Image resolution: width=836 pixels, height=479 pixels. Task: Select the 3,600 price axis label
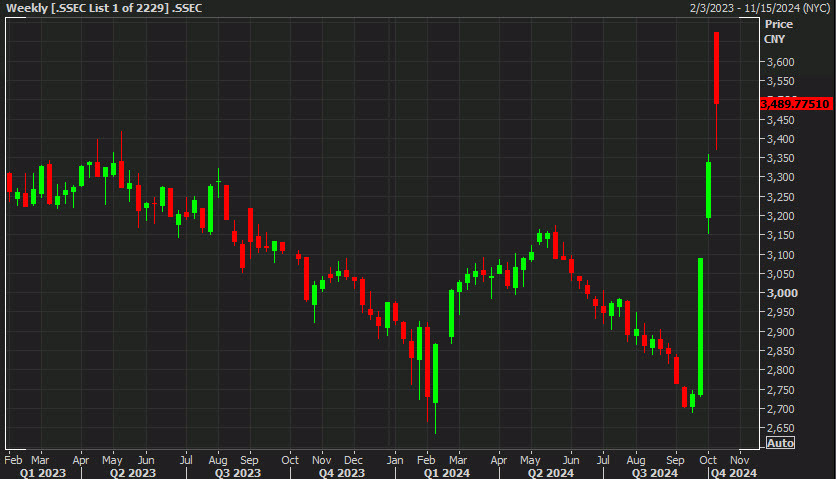coord(781,62)
